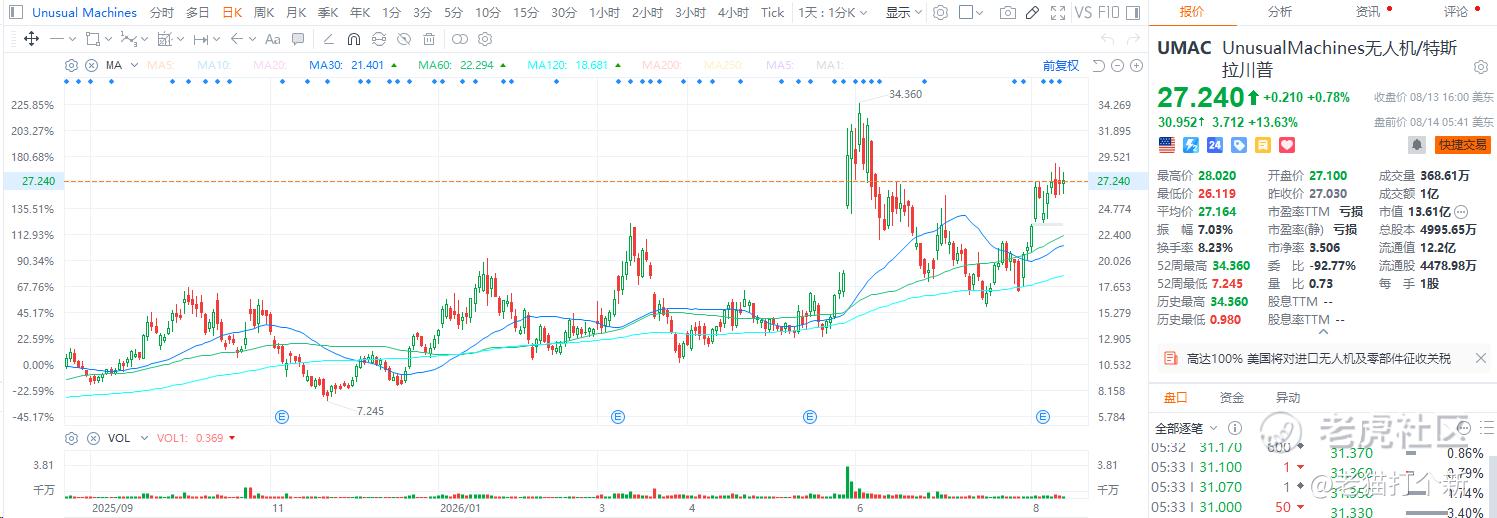Select the arrow drawing tool
Screen dimensions: 1497x518
[237, 39]
